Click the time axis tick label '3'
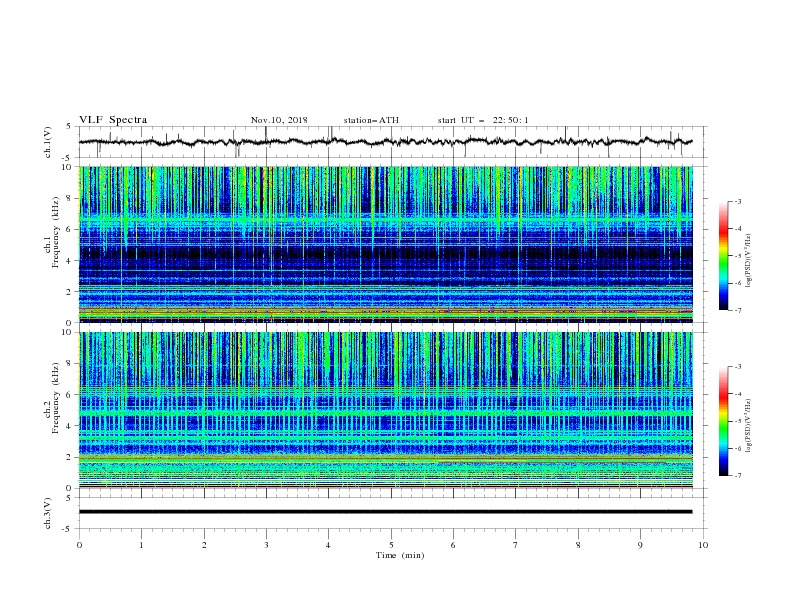The image size is (792, 612). click(266, 545)
